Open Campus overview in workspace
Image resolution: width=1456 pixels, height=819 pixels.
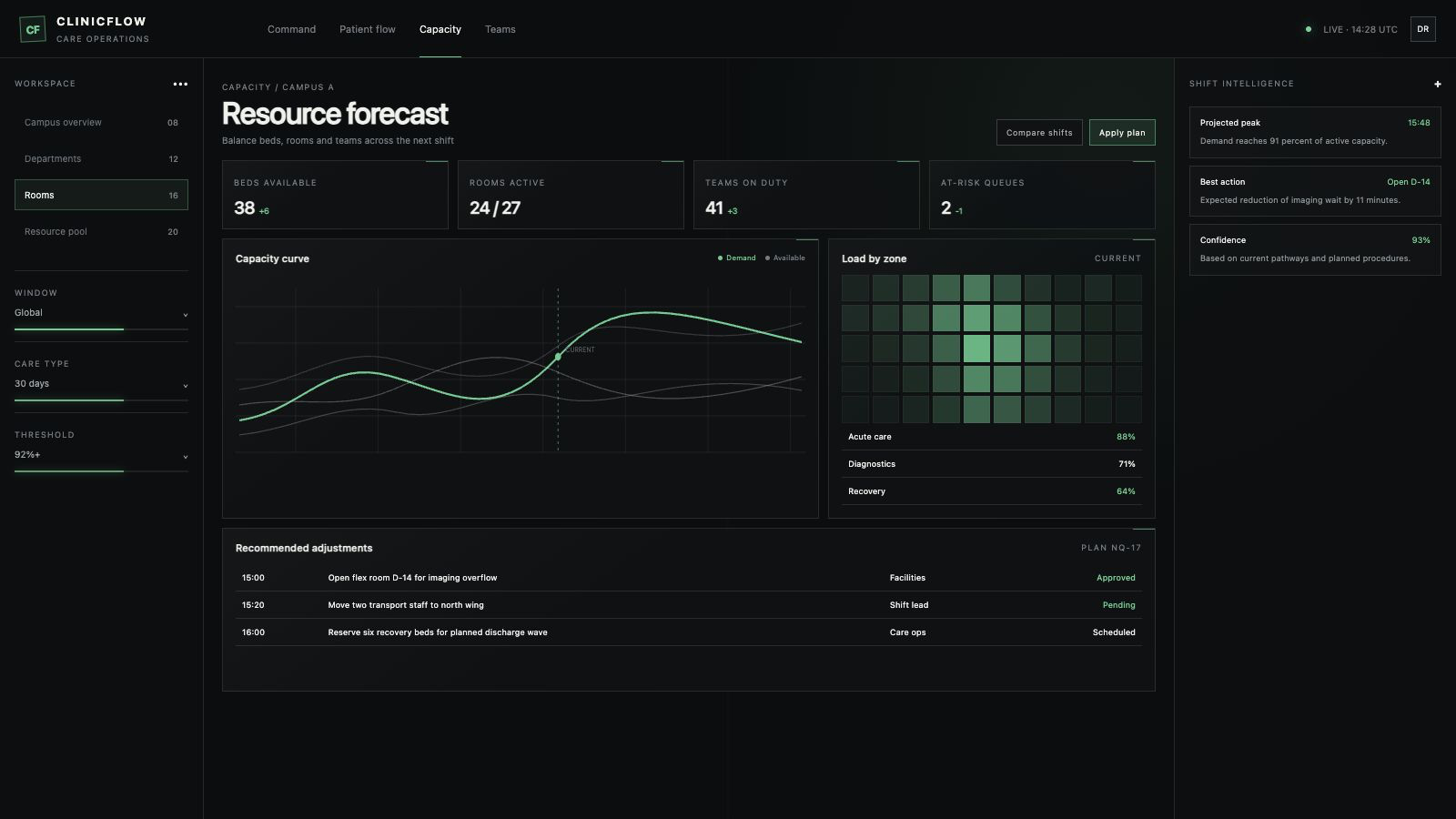[101, 123]
